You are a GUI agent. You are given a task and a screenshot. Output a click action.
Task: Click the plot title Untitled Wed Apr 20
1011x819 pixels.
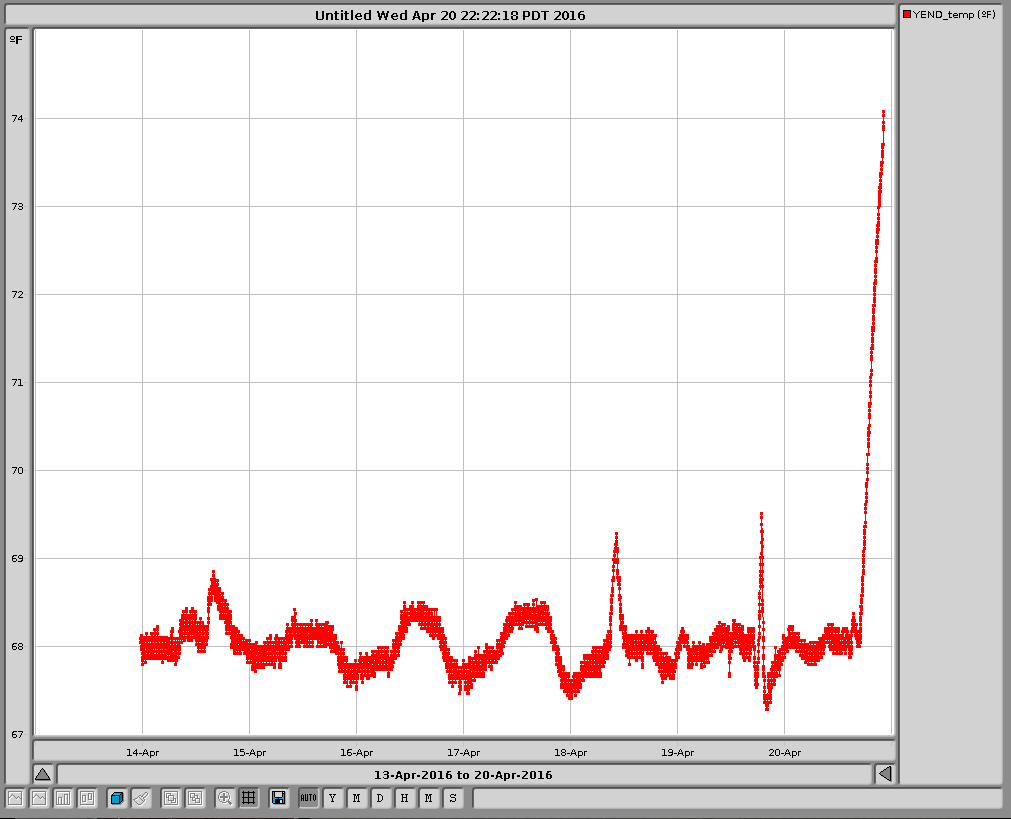[x=450, y=15]
